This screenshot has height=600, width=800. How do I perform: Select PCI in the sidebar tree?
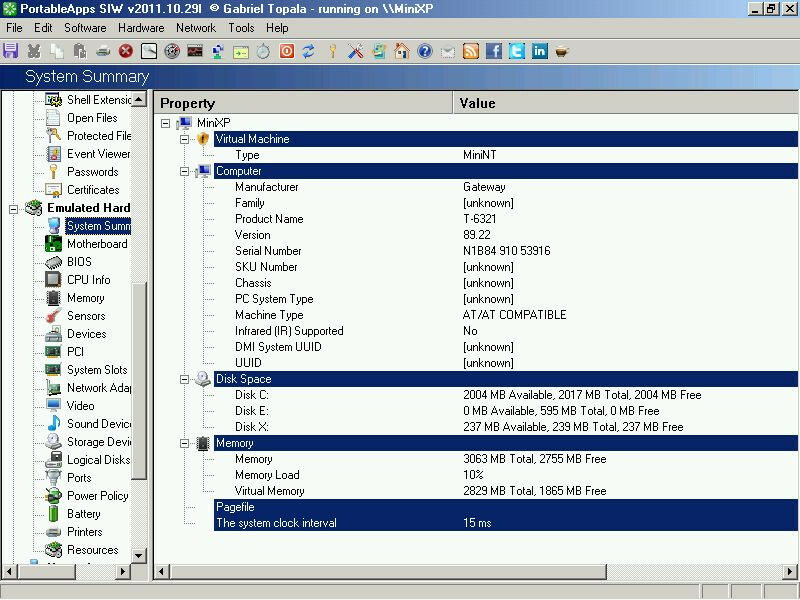tap(75, 352)
